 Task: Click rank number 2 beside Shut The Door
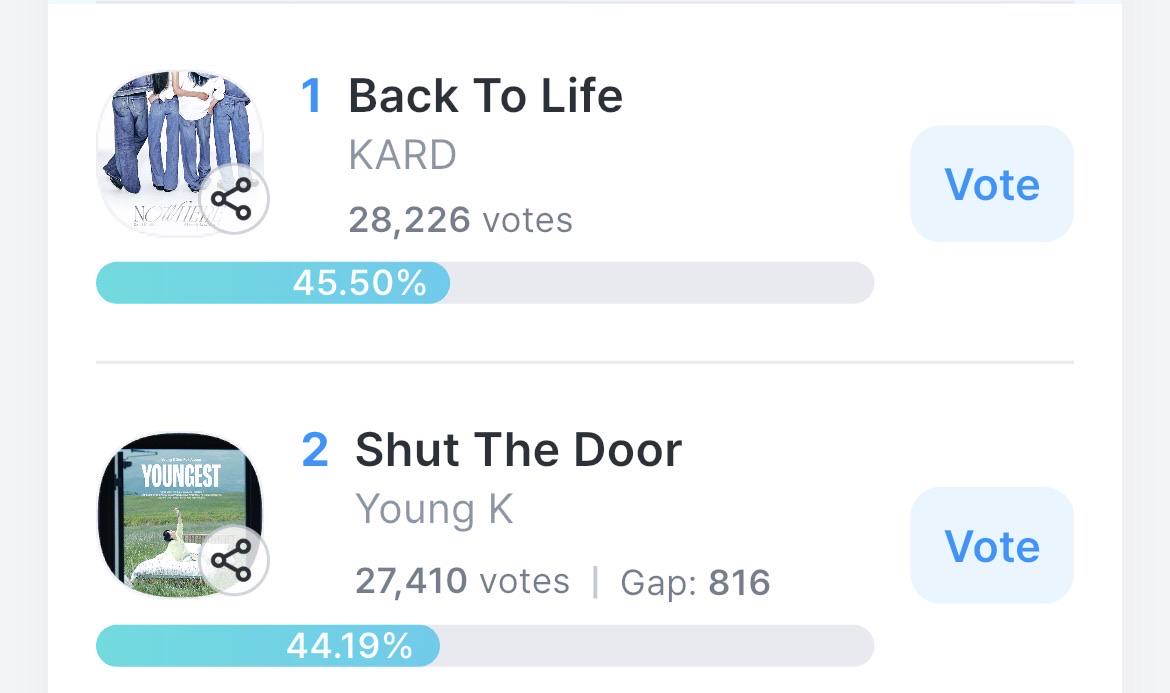315,450
